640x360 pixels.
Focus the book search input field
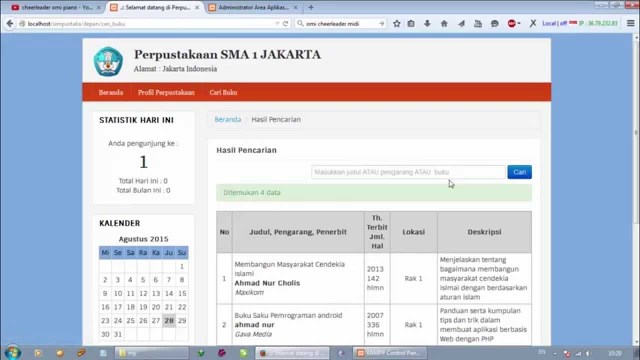[408, 172]
